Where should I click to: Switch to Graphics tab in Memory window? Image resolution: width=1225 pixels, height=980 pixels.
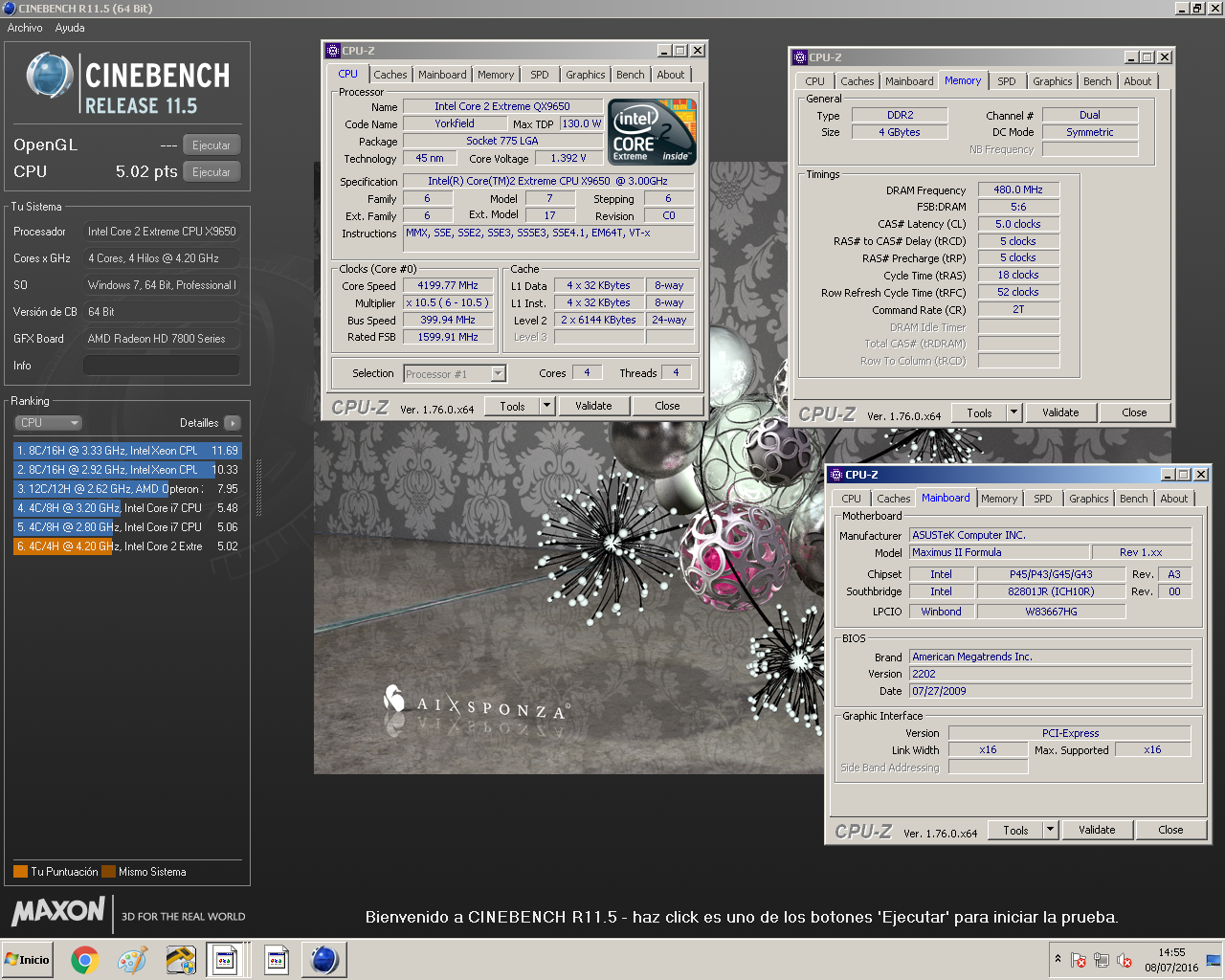(1052, 81)
